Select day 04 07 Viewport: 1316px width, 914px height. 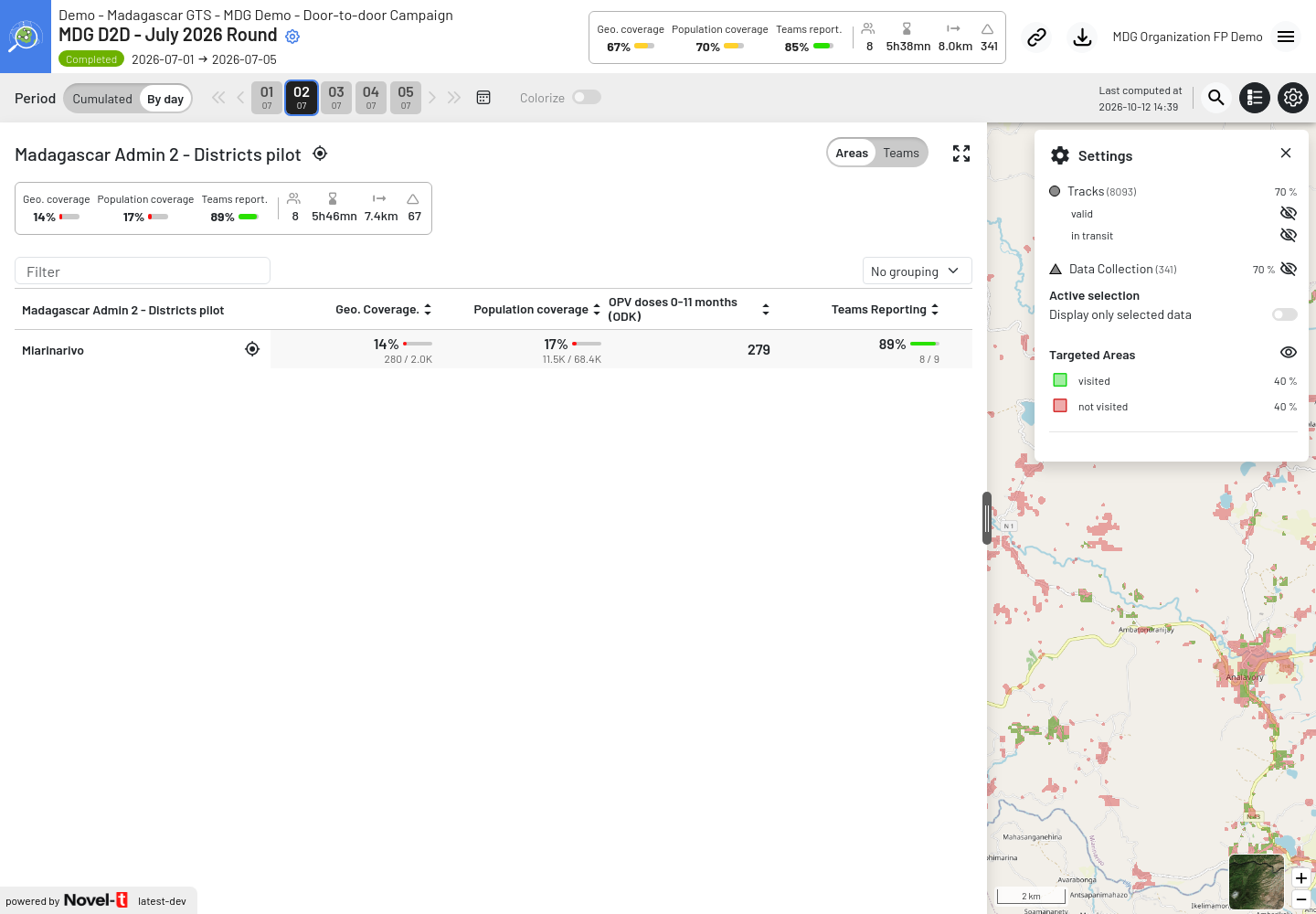point(371,98)
